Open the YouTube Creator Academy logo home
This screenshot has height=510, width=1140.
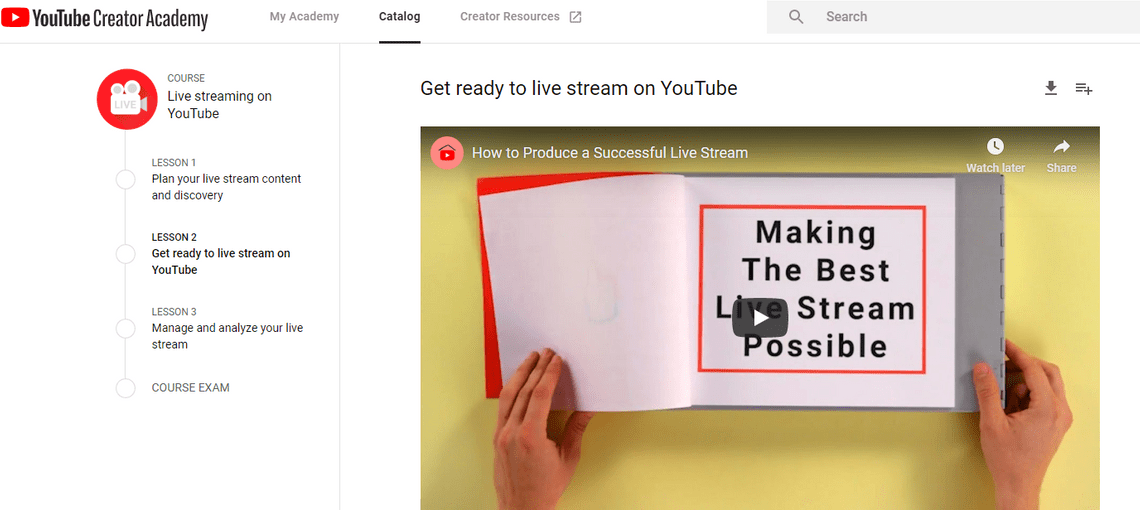tap(105, 19)
